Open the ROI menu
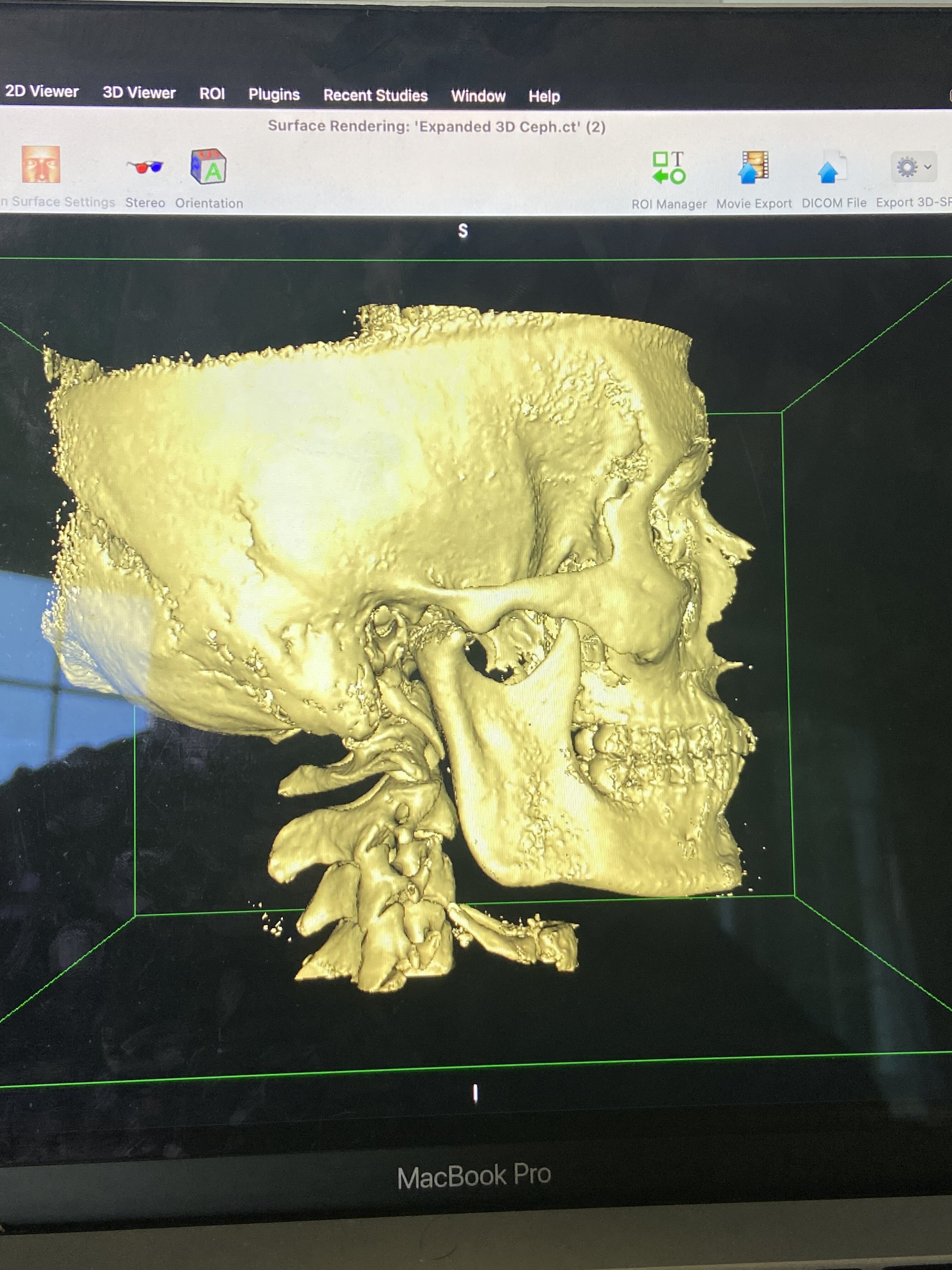Image resolution: width=952 pixels, height=1270 pixels. point(212,94)
